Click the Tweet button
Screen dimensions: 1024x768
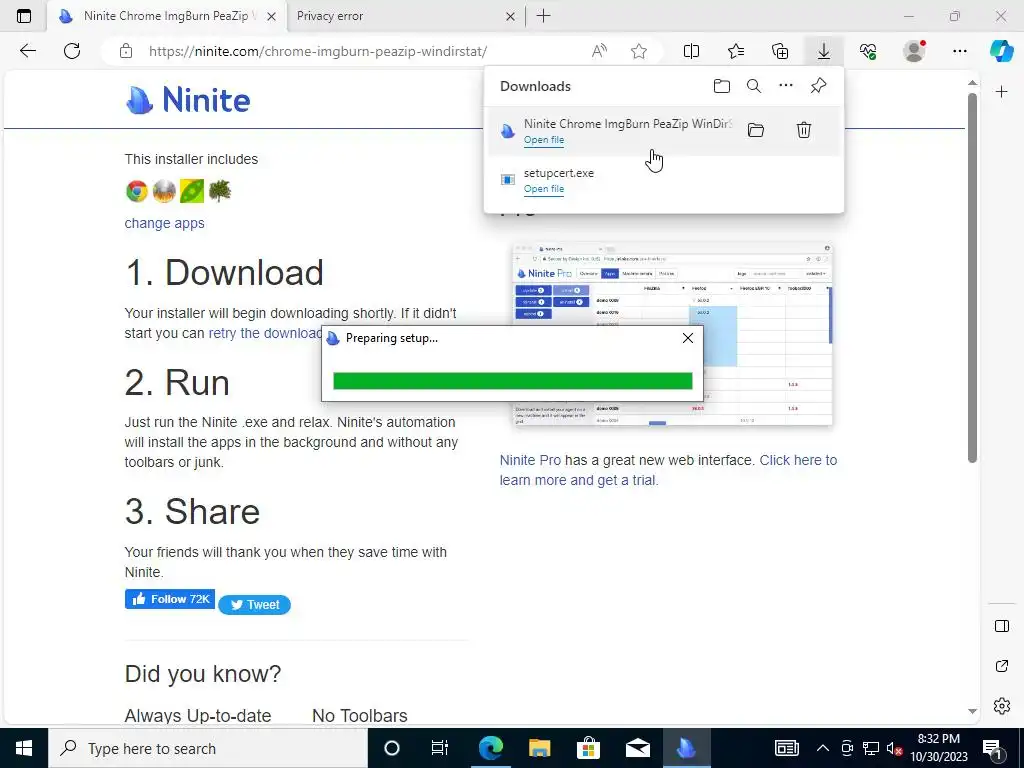click(255, 605)
